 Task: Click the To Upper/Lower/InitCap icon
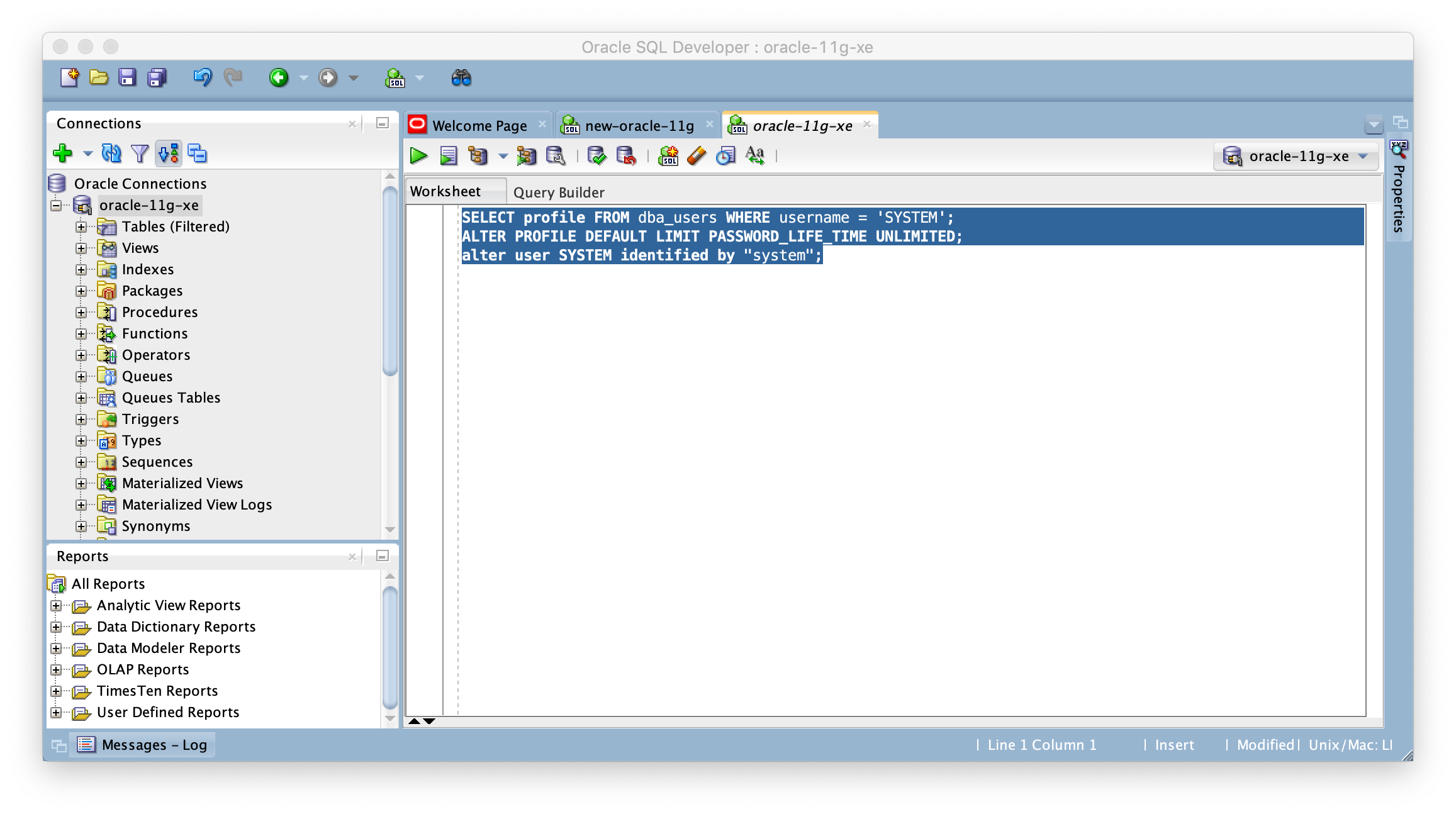point(755,155)
